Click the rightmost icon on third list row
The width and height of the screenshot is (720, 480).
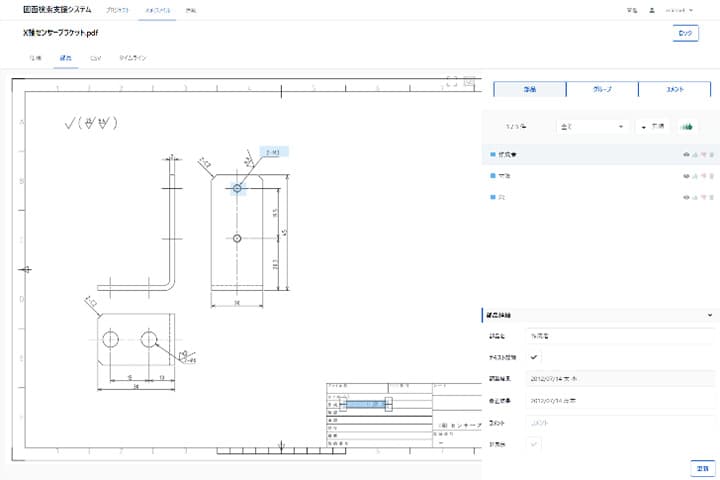712,197
